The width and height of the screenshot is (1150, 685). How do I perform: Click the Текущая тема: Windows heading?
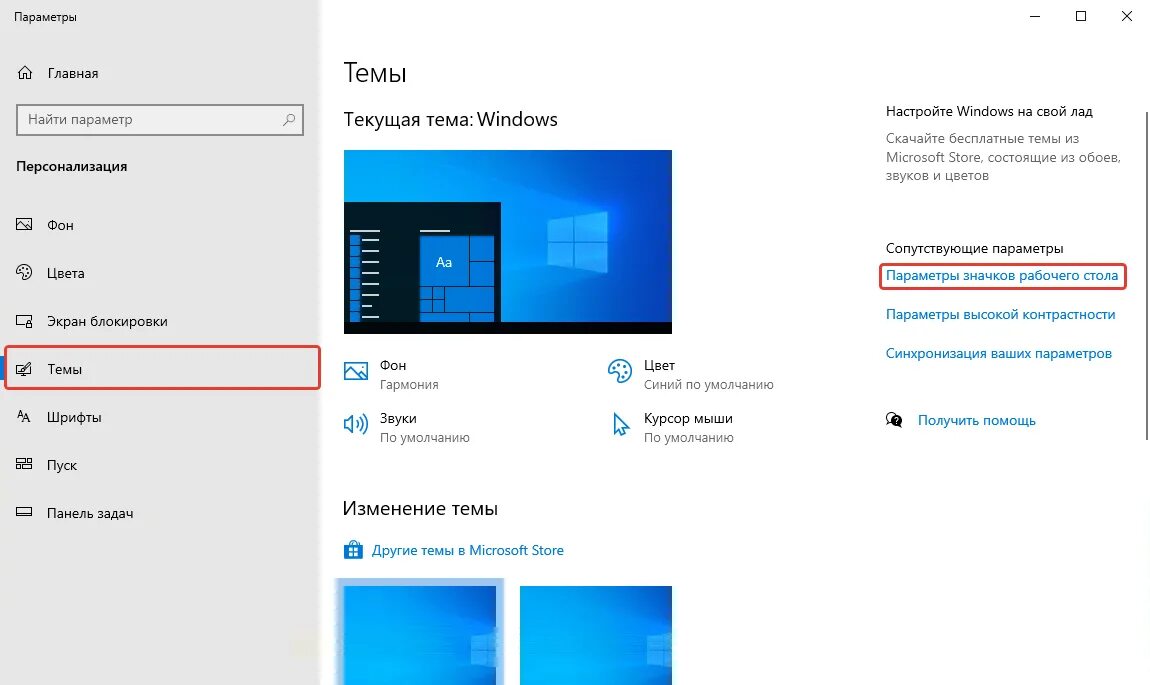(450, 120)
